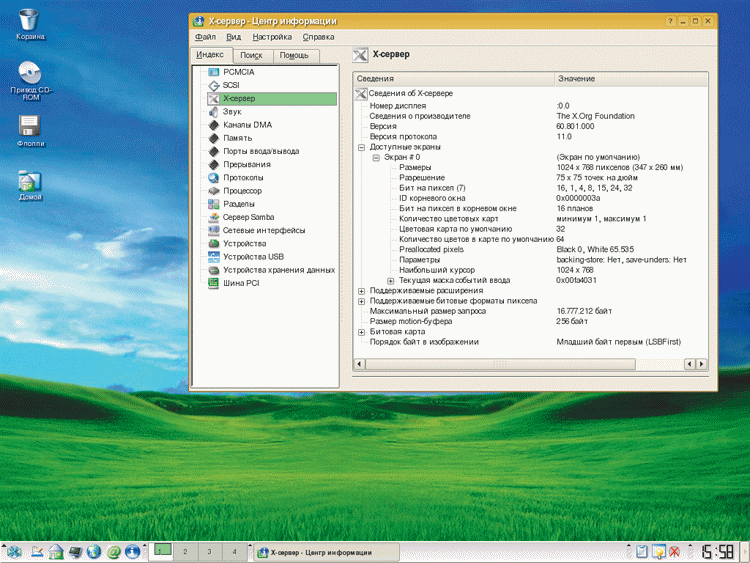Switch to virtual desktop 2
Image resolution: width=750 pixels, height=563 pixels.
pyautogui.click(x=185, y=552)
